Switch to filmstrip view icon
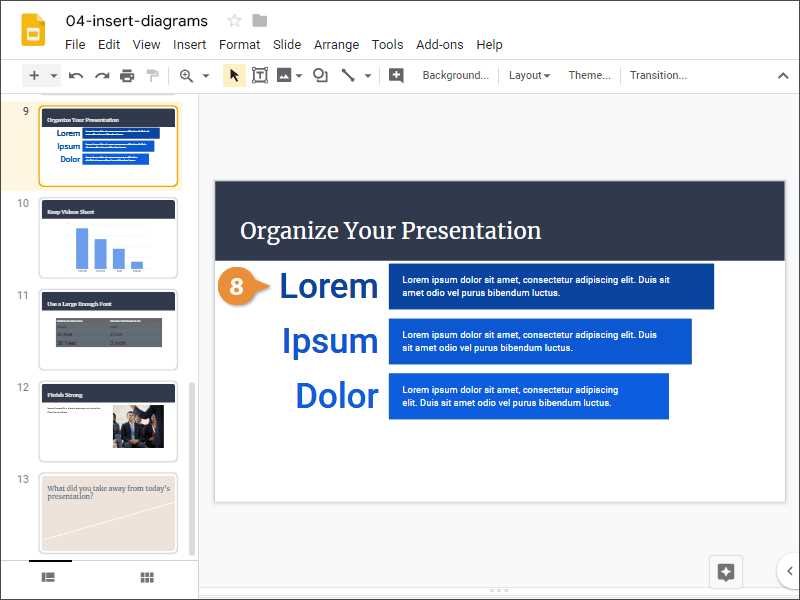 48,577
